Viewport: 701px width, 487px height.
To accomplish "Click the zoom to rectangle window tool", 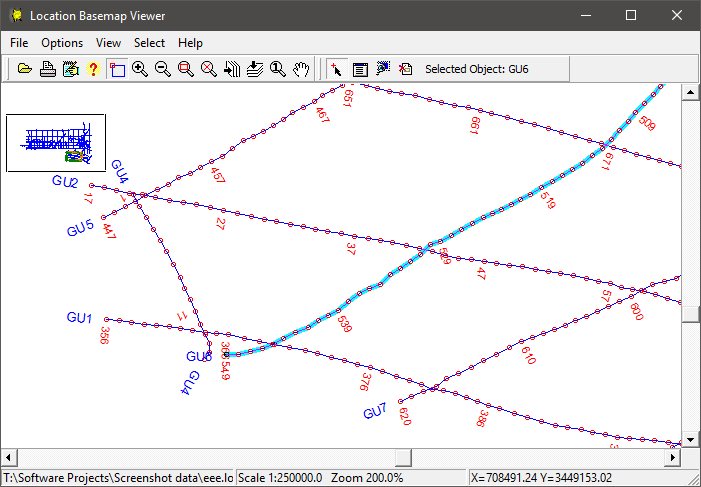I will 117,69.
